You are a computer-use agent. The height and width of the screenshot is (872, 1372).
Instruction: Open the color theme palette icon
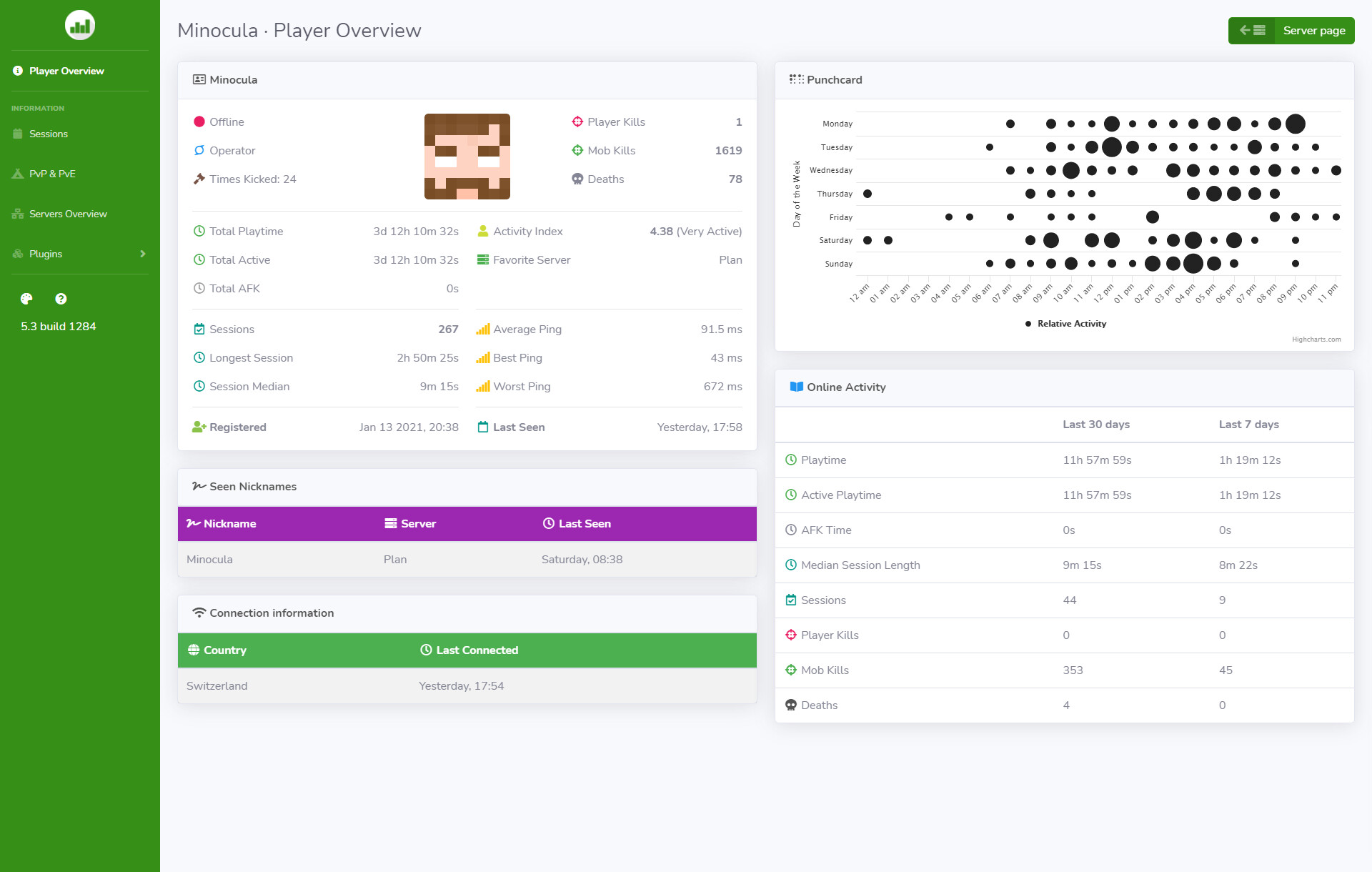pyautogui.click(x=26, y=299)
